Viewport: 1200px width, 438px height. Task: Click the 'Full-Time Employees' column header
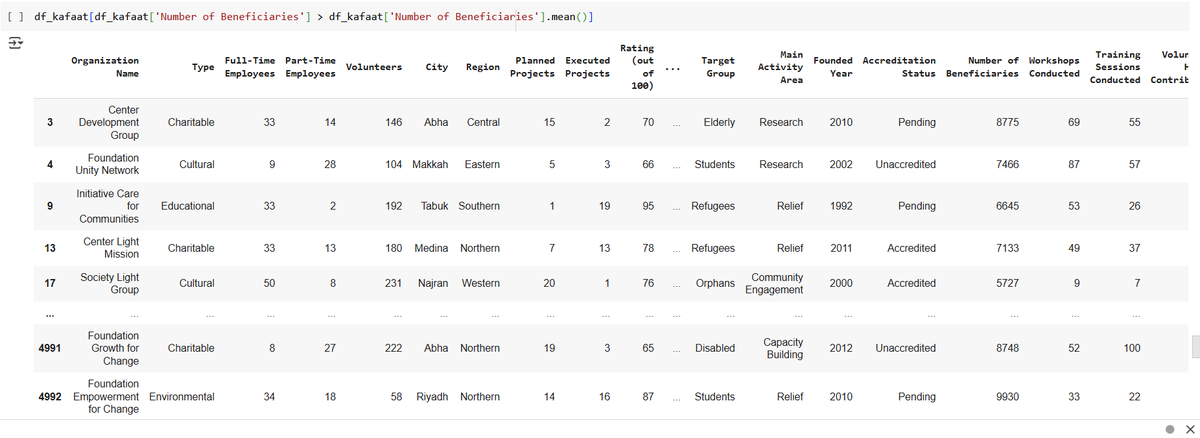click(250, 67)
